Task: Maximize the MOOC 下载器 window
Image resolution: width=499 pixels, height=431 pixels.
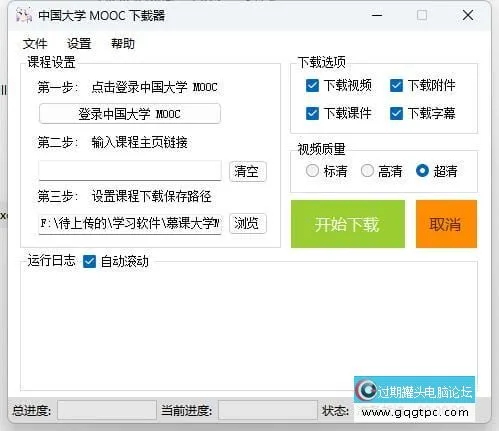Action: (422, 15)
